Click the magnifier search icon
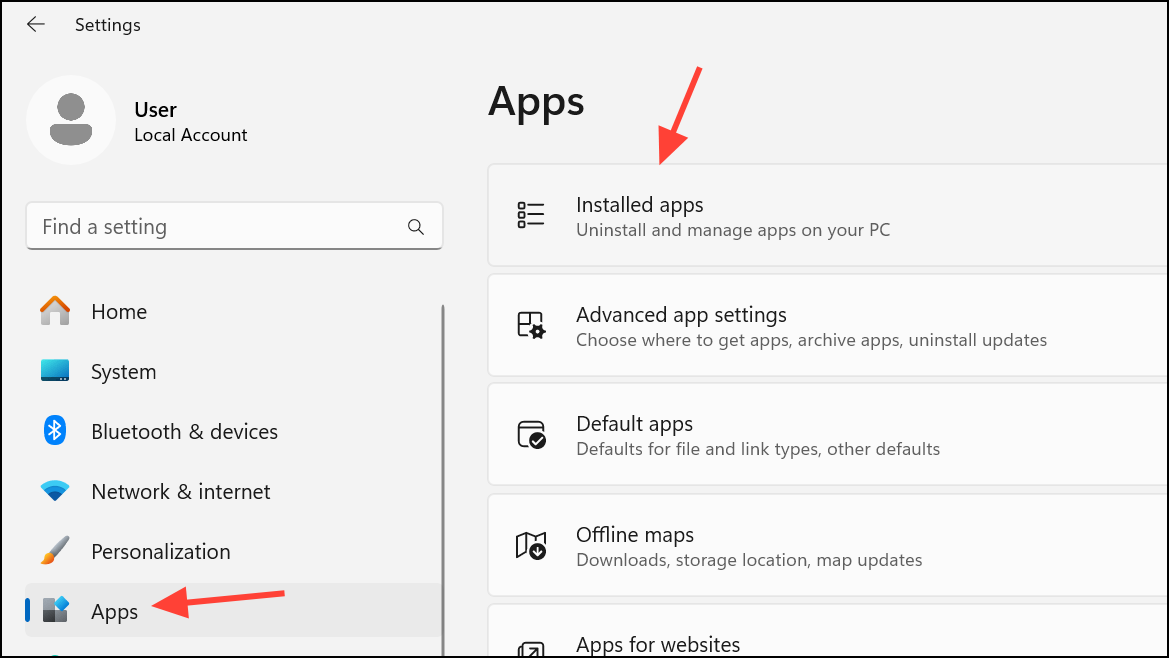The image size is (1169, 658). pos(416,227)
